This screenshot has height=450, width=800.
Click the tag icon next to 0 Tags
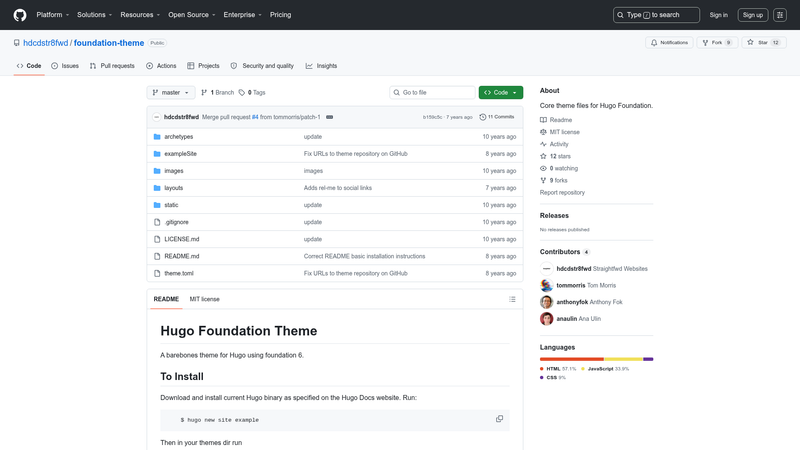click(x=242, y=92)
